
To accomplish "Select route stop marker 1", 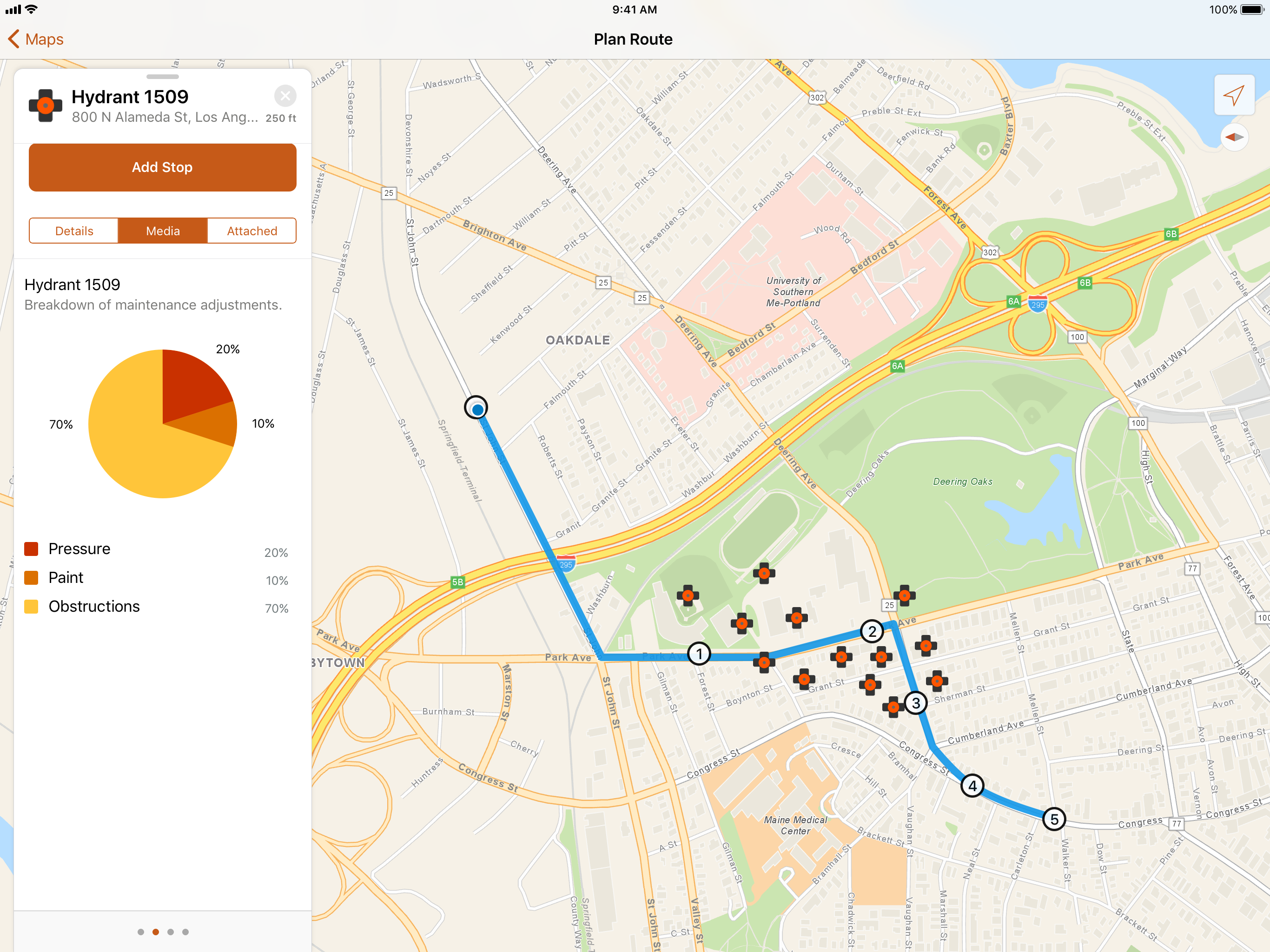I will pos(699,654).
